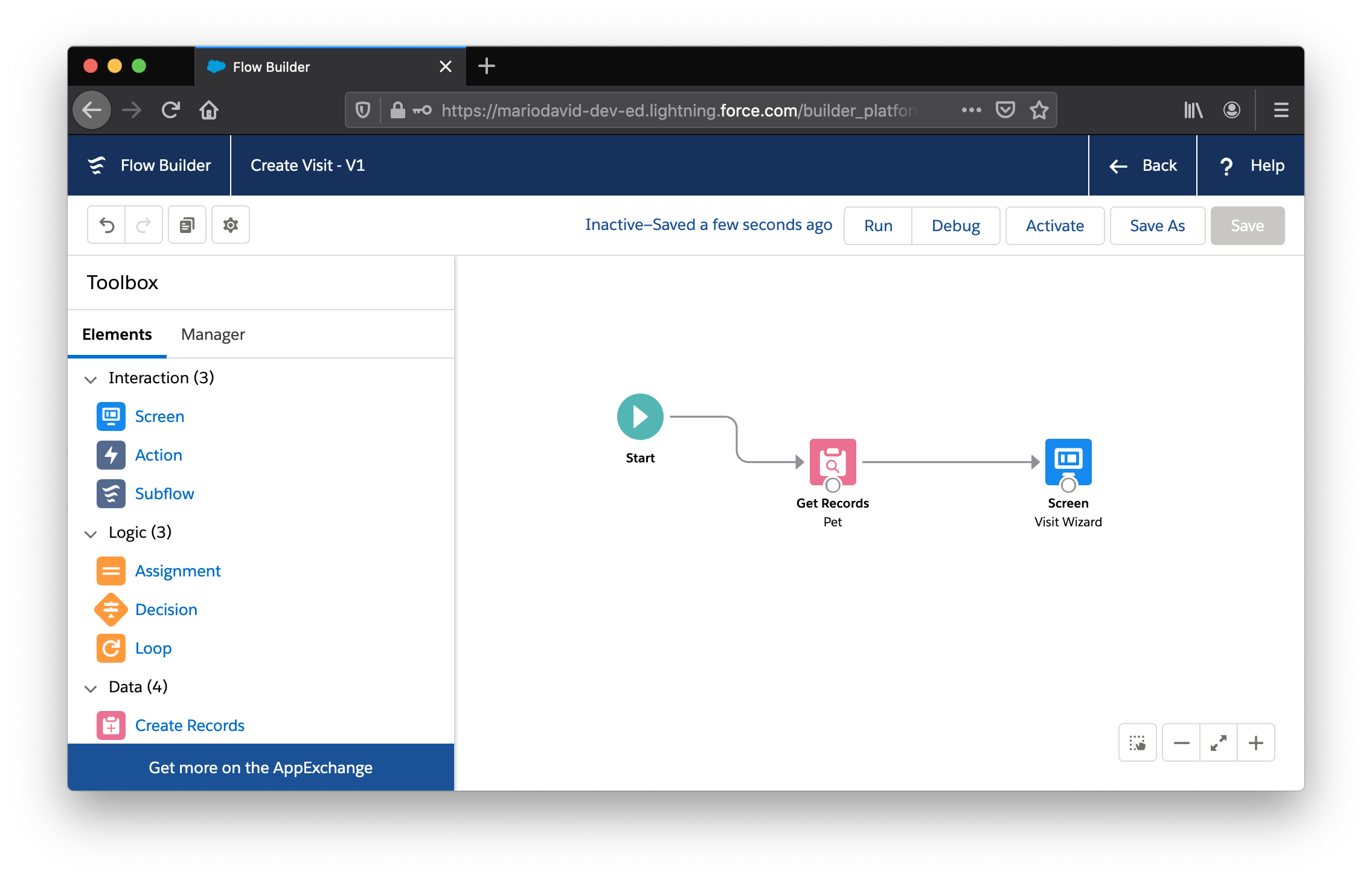Click the Create Records link text
Screen dimensions: 1372x880
pos(190,725)
